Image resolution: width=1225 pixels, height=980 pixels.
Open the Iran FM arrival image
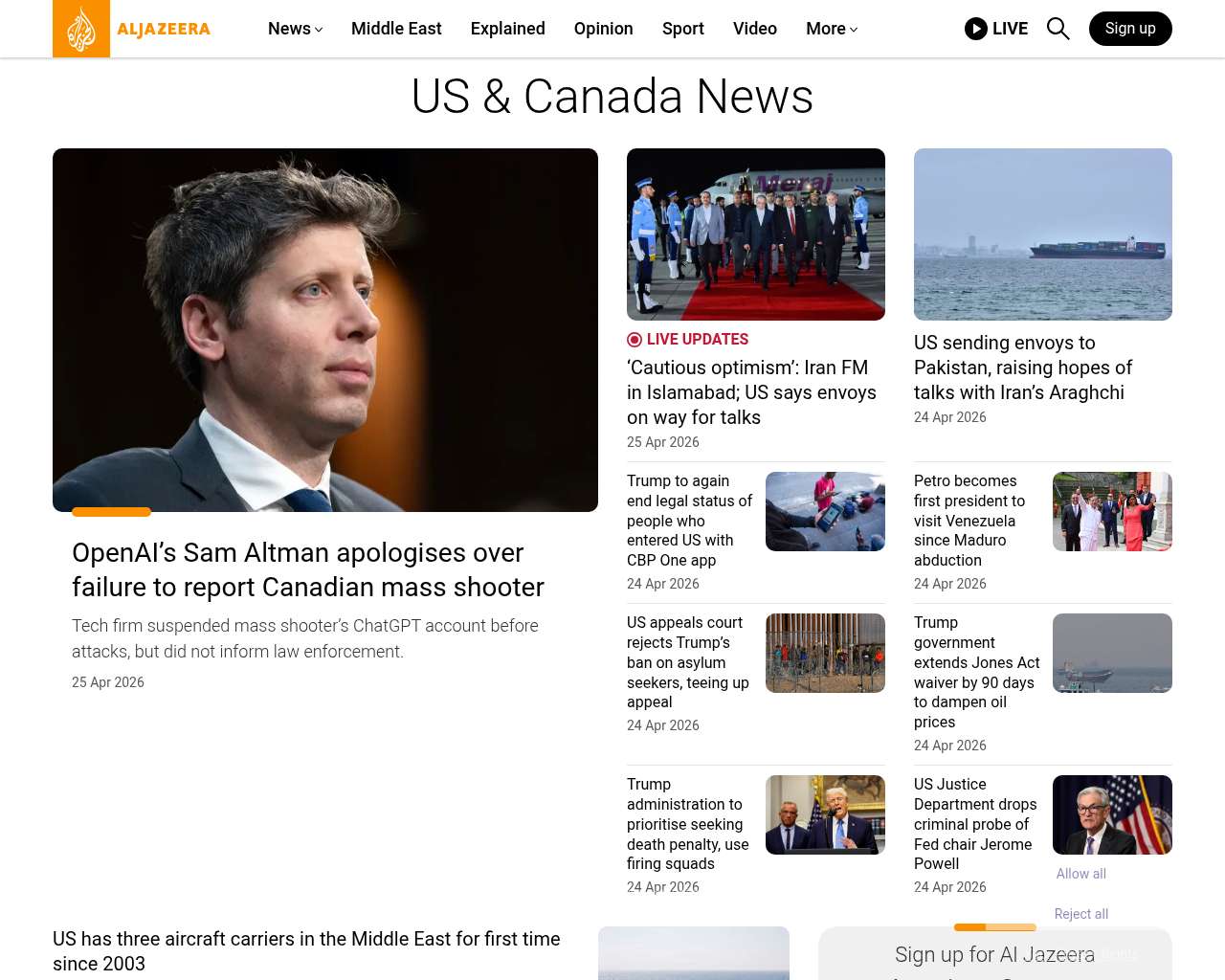[755, 234]
